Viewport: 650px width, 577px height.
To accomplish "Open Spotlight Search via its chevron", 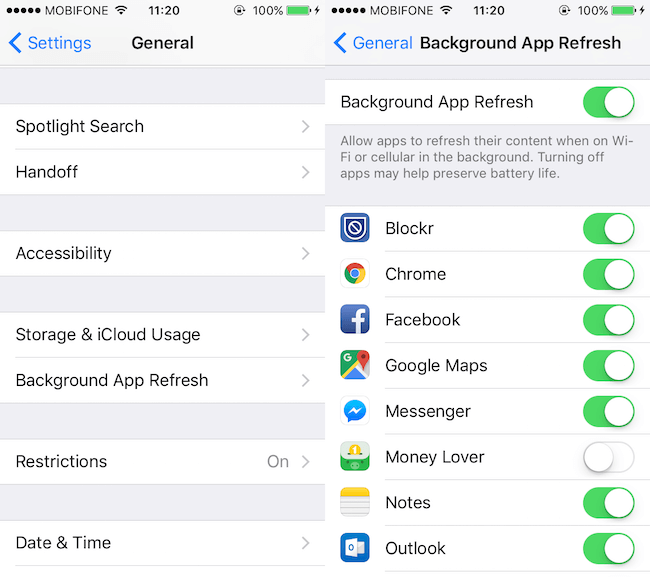I will click(306, 126).
